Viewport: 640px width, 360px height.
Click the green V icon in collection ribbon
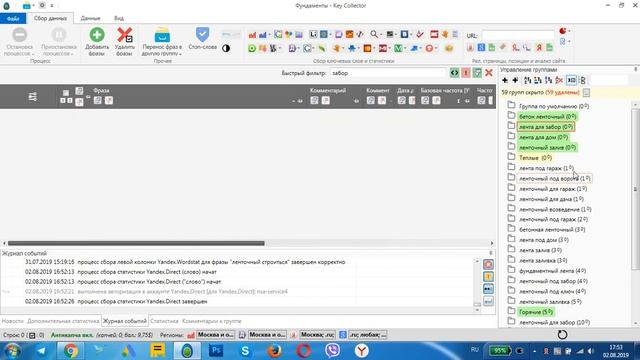click(398, 49)
